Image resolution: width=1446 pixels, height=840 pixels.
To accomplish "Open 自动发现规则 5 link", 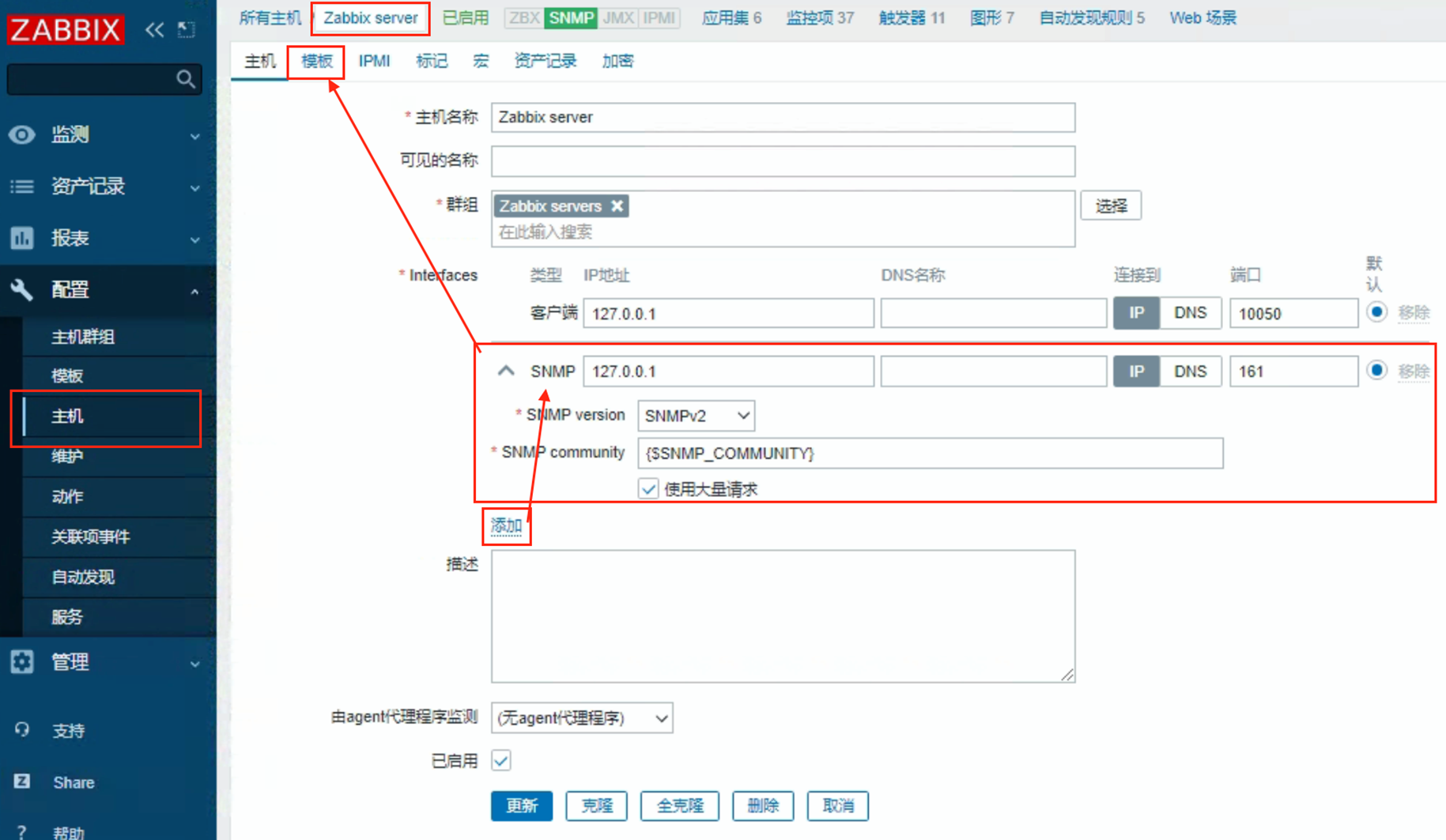I will click(1092, 17).
